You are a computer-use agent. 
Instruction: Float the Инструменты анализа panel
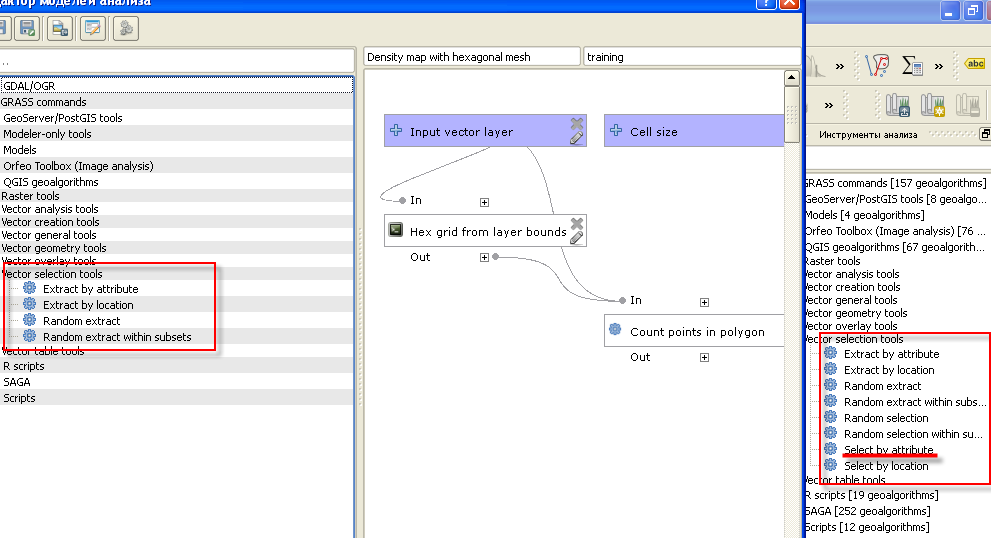(x=985, y=134)
